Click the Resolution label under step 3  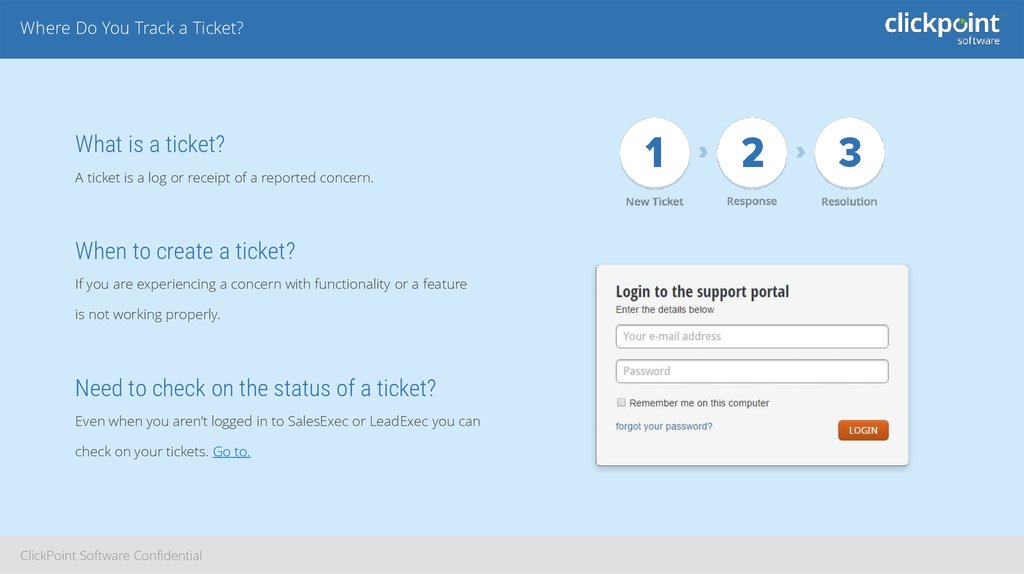pos(849,202)
